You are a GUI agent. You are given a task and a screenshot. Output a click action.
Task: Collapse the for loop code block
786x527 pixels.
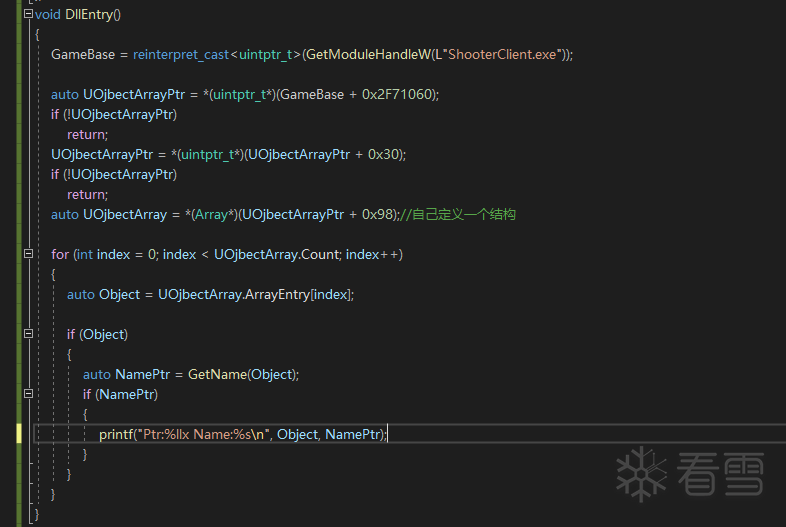[28, 254]
